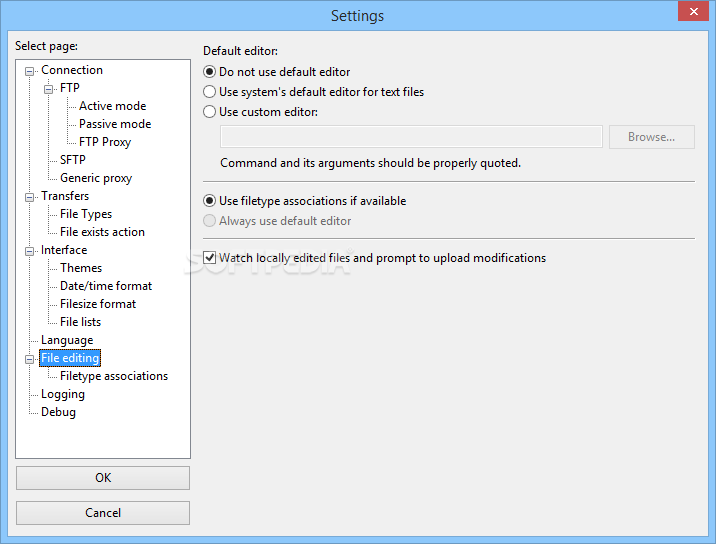Select Generic proxy page
Viewport: 716px width, 544px height.
[96, 178]
